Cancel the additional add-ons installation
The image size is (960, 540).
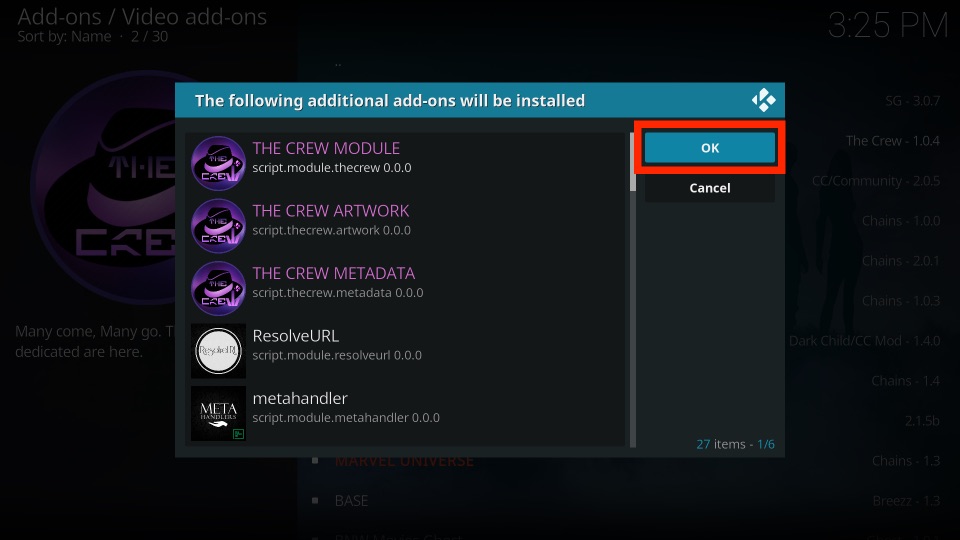(x=710, y=188)
